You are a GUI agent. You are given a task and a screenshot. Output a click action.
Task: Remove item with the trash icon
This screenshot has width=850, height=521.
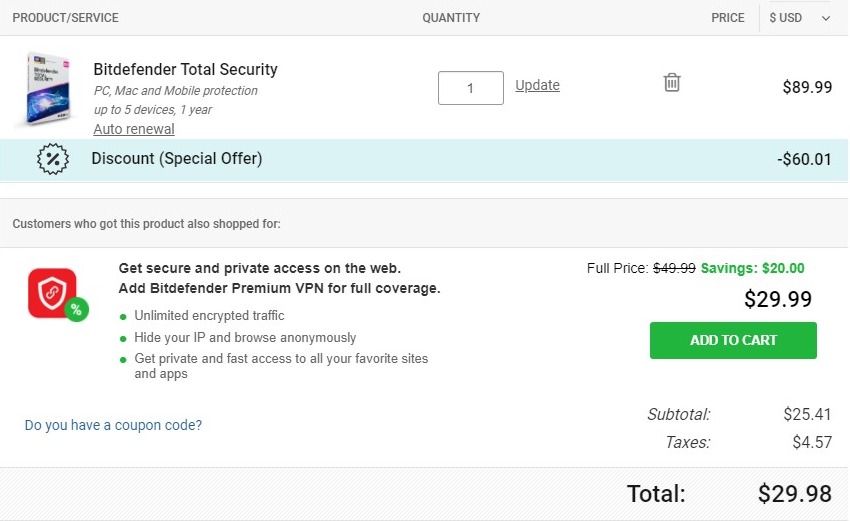pyautogui.click(x=672, y=83)
